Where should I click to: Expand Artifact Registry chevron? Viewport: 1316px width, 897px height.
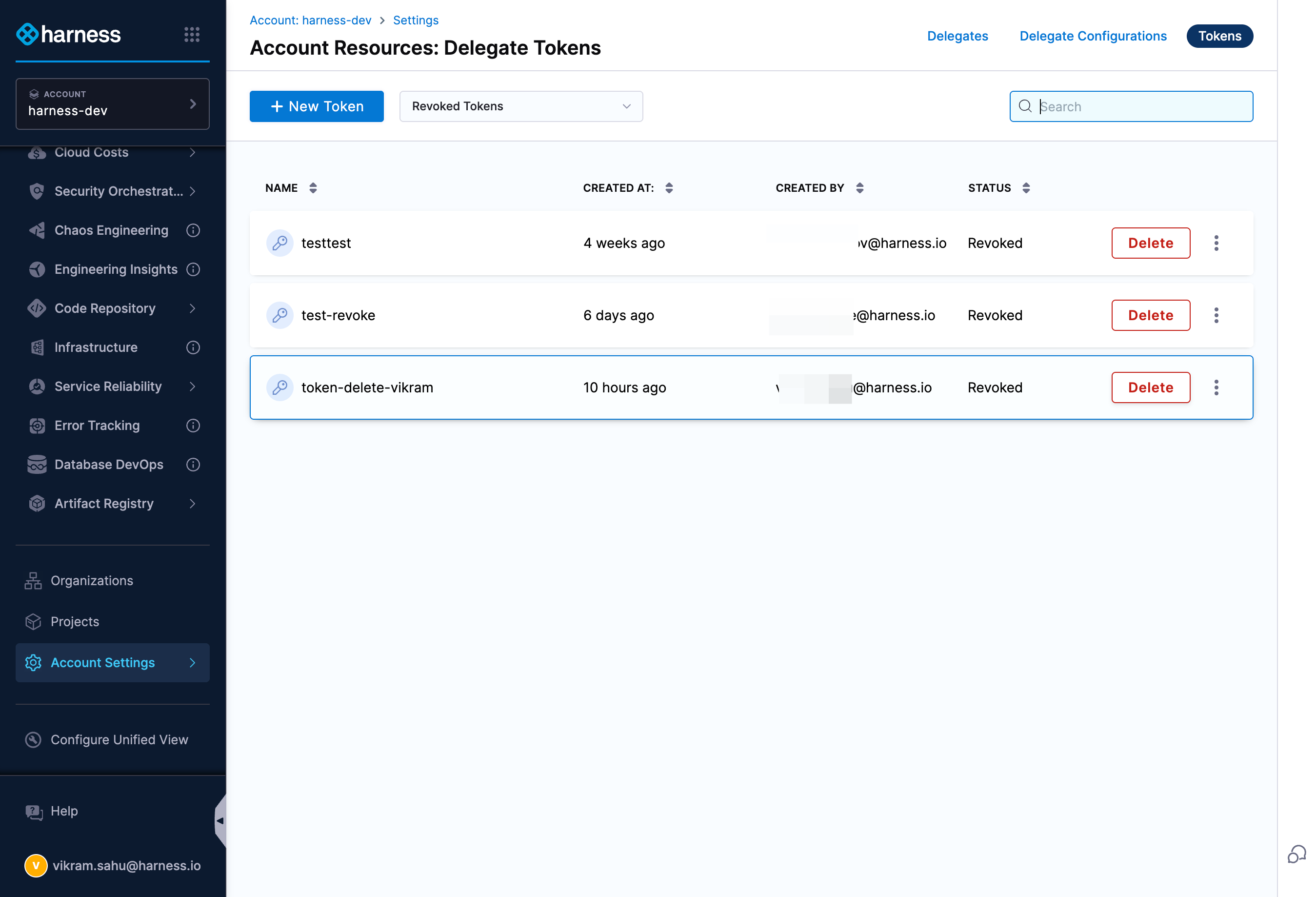pos(193,504)
